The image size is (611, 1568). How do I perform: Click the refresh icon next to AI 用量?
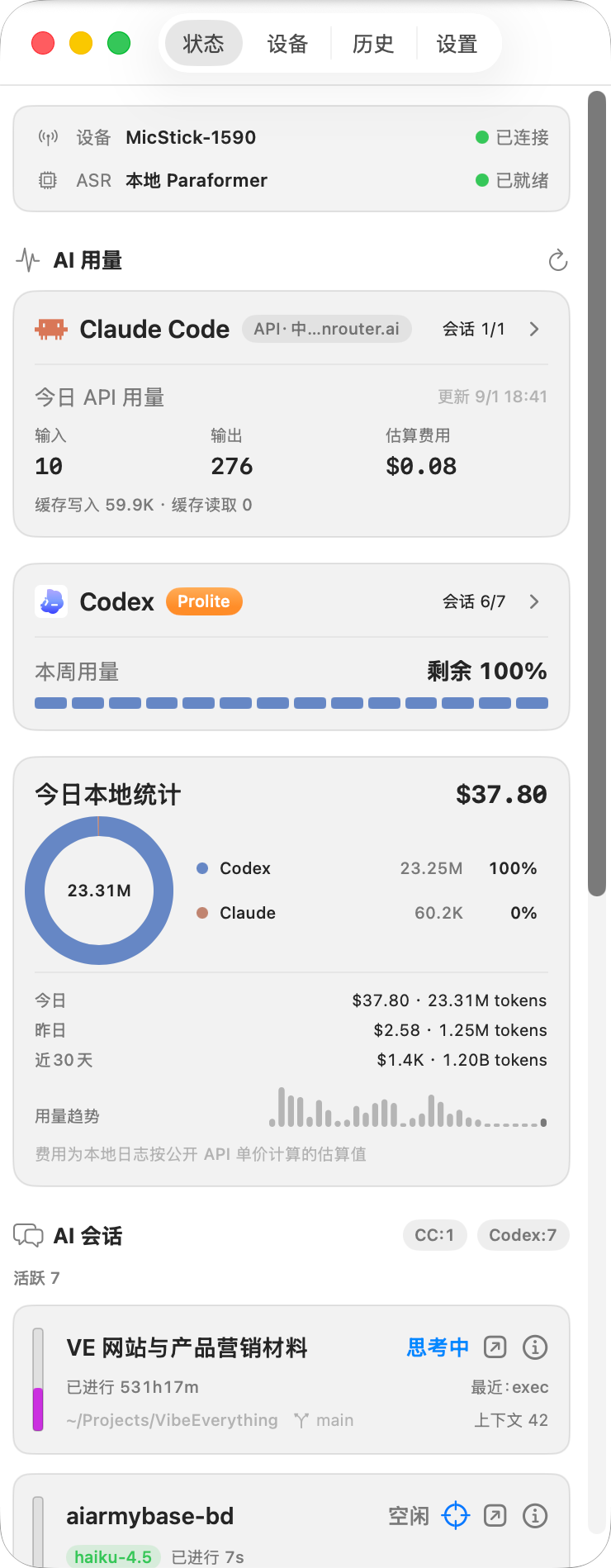pyautogui.click(x=558, y=260)
